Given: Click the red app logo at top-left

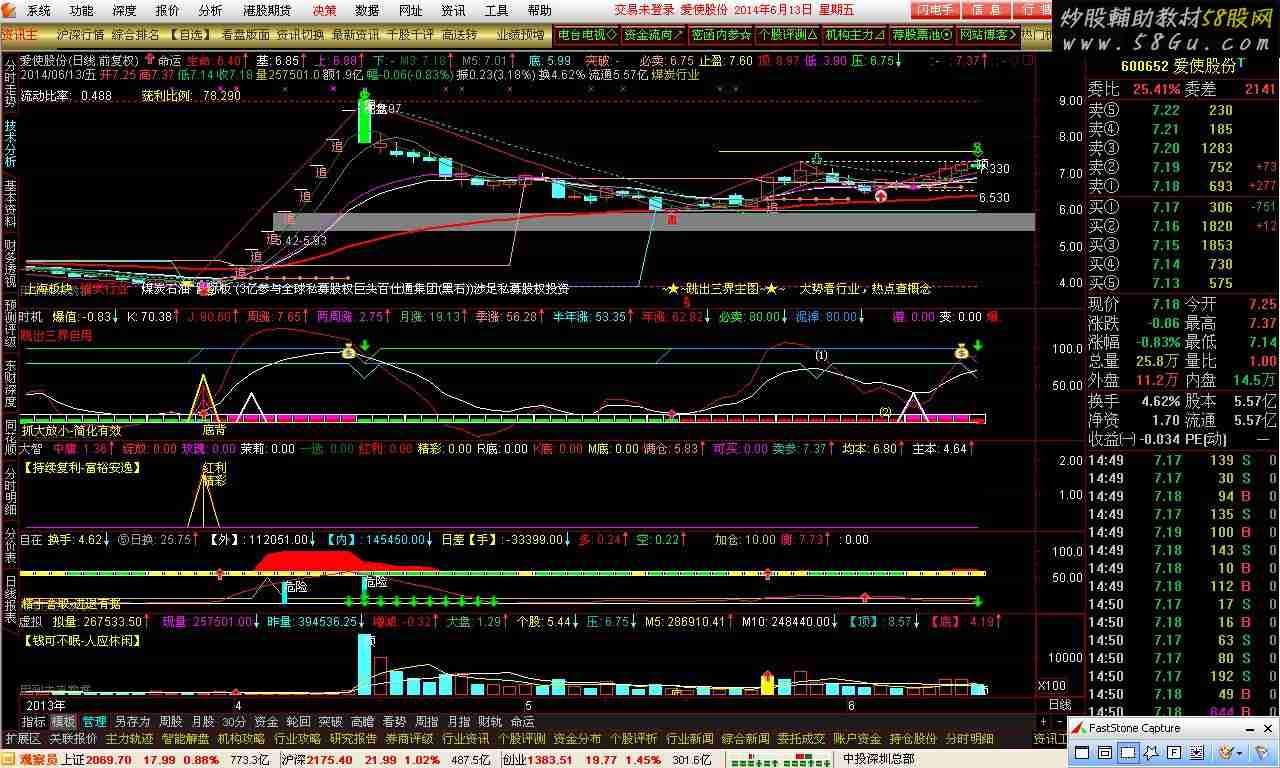Looking at the screenshot, I should [x=8, y=10].
